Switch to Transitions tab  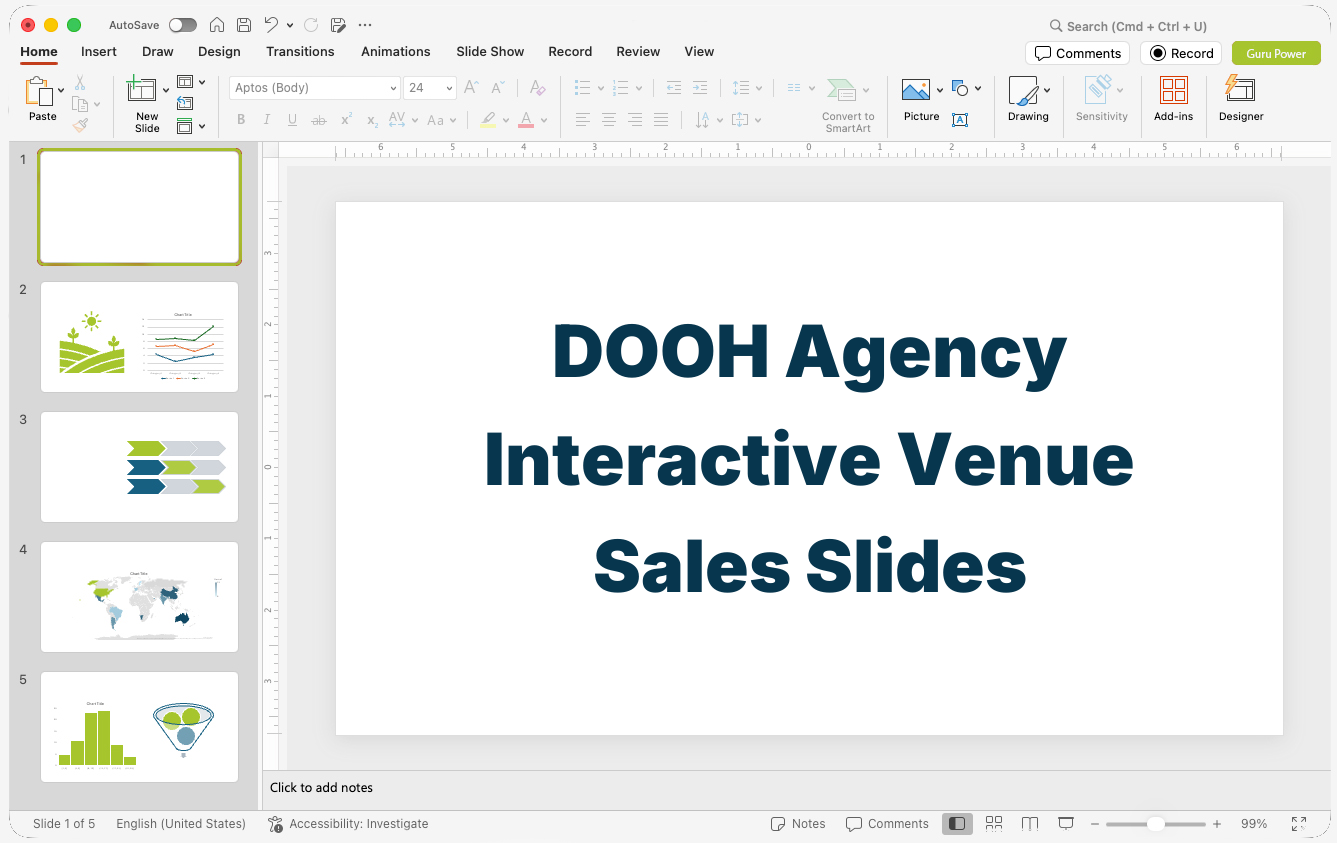tap(300, 52)
